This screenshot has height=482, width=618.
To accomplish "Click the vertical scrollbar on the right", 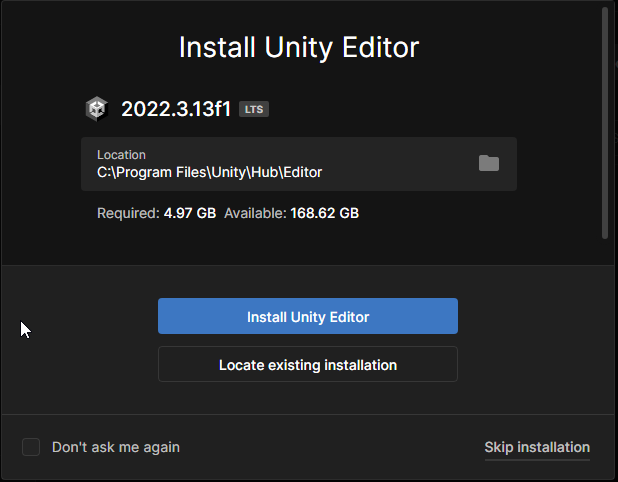I will pyautogui.click(x=605, y=123).
